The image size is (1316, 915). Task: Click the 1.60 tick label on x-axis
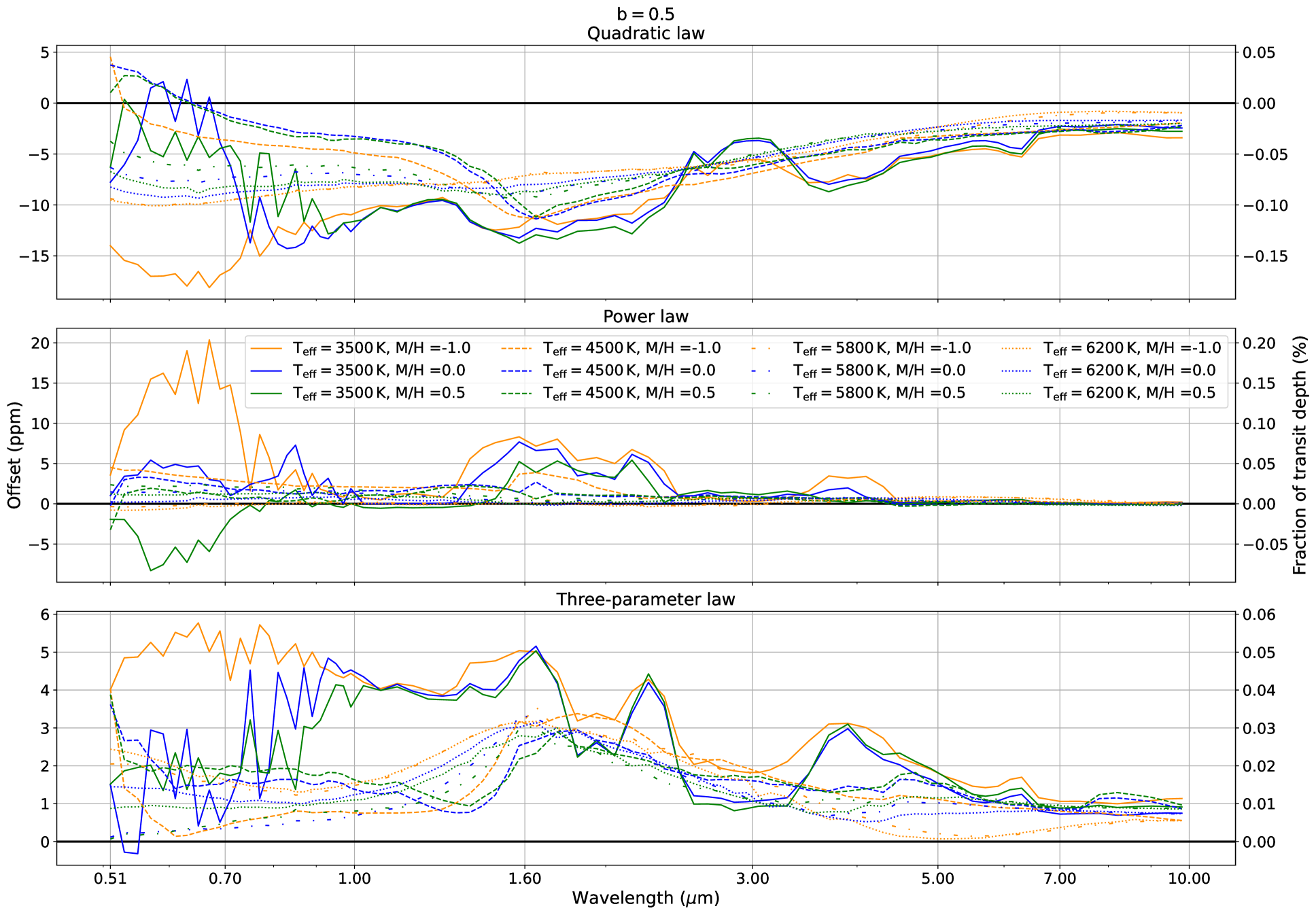tap(524, 878)
